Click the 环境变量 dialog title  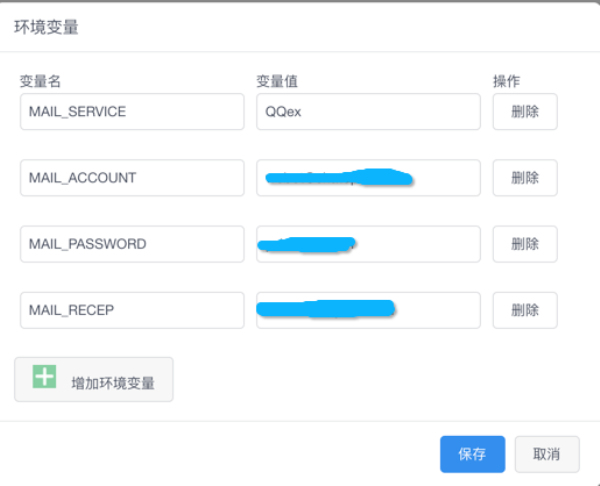click(46, 27)
